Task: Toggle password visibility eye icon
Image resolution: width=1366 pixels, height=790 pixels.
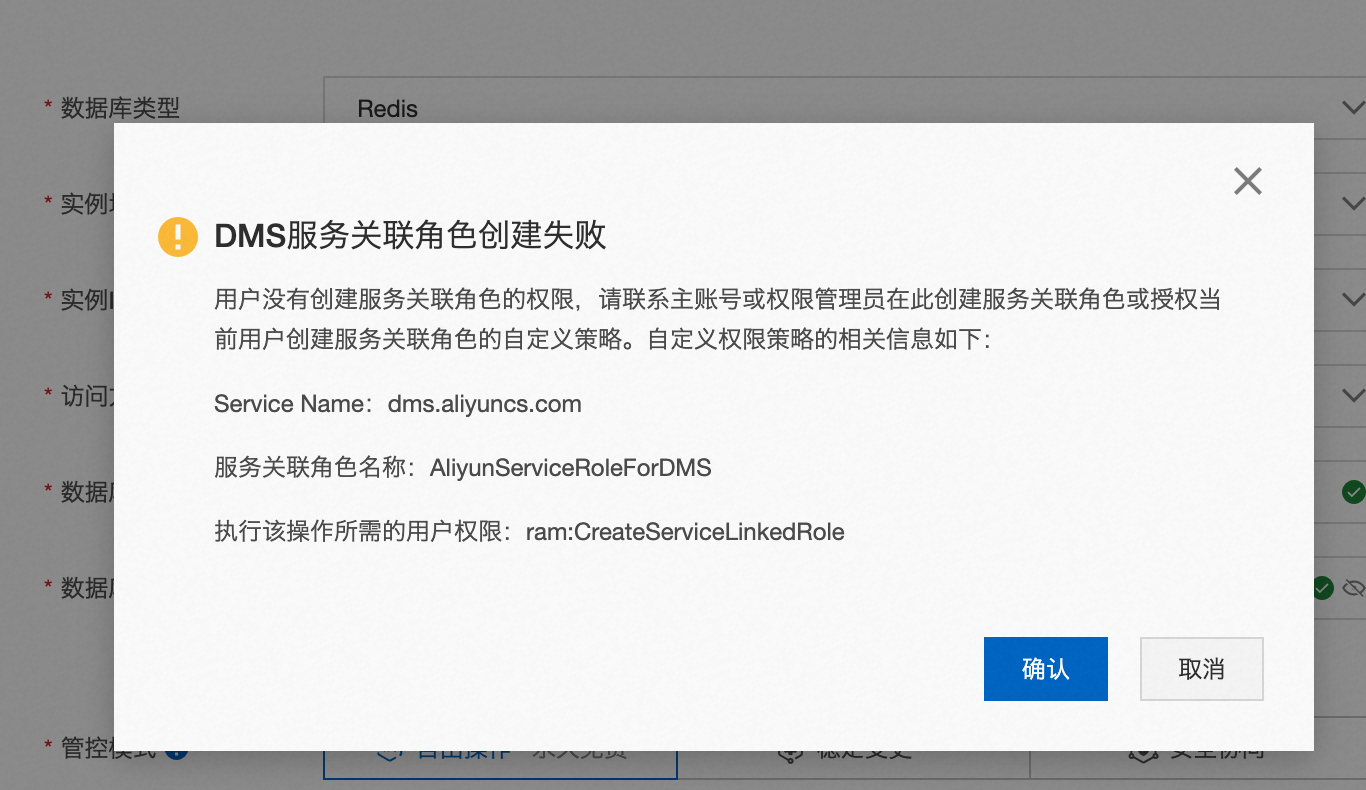Action: pos(1354,588)
